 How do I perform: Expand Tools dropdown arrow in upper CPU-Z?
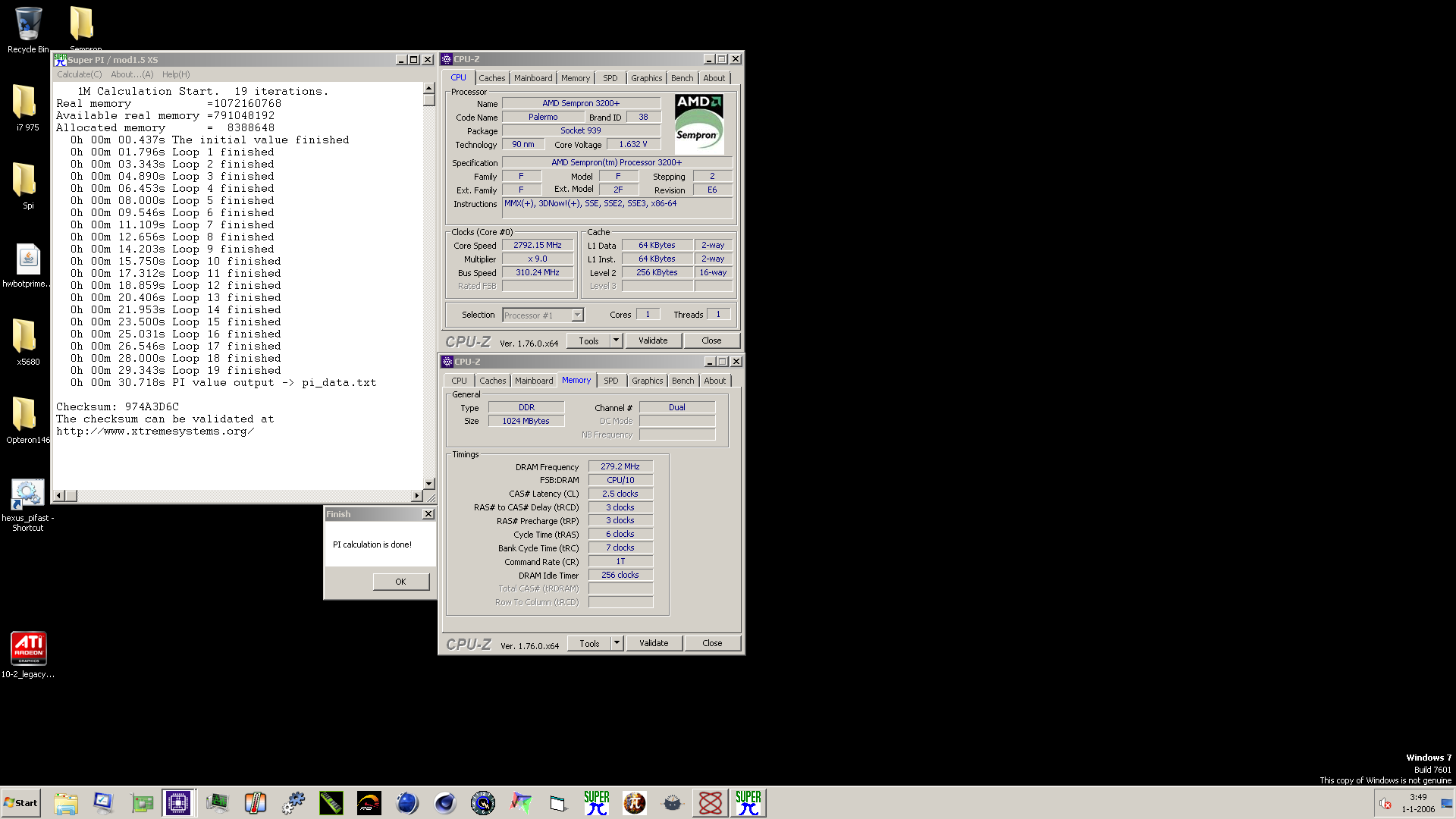tap(617, 341)
